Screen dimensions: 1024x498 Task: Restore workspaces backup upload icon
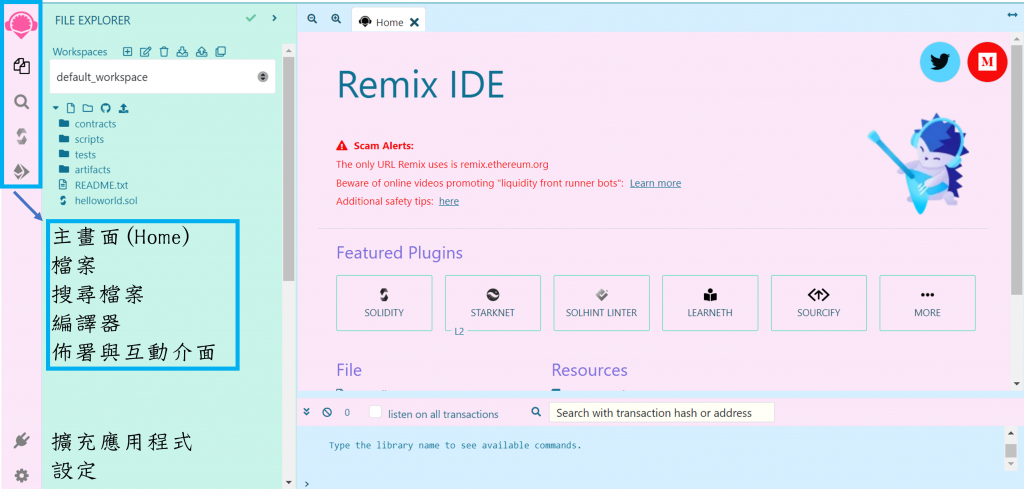tap(202, 52)
